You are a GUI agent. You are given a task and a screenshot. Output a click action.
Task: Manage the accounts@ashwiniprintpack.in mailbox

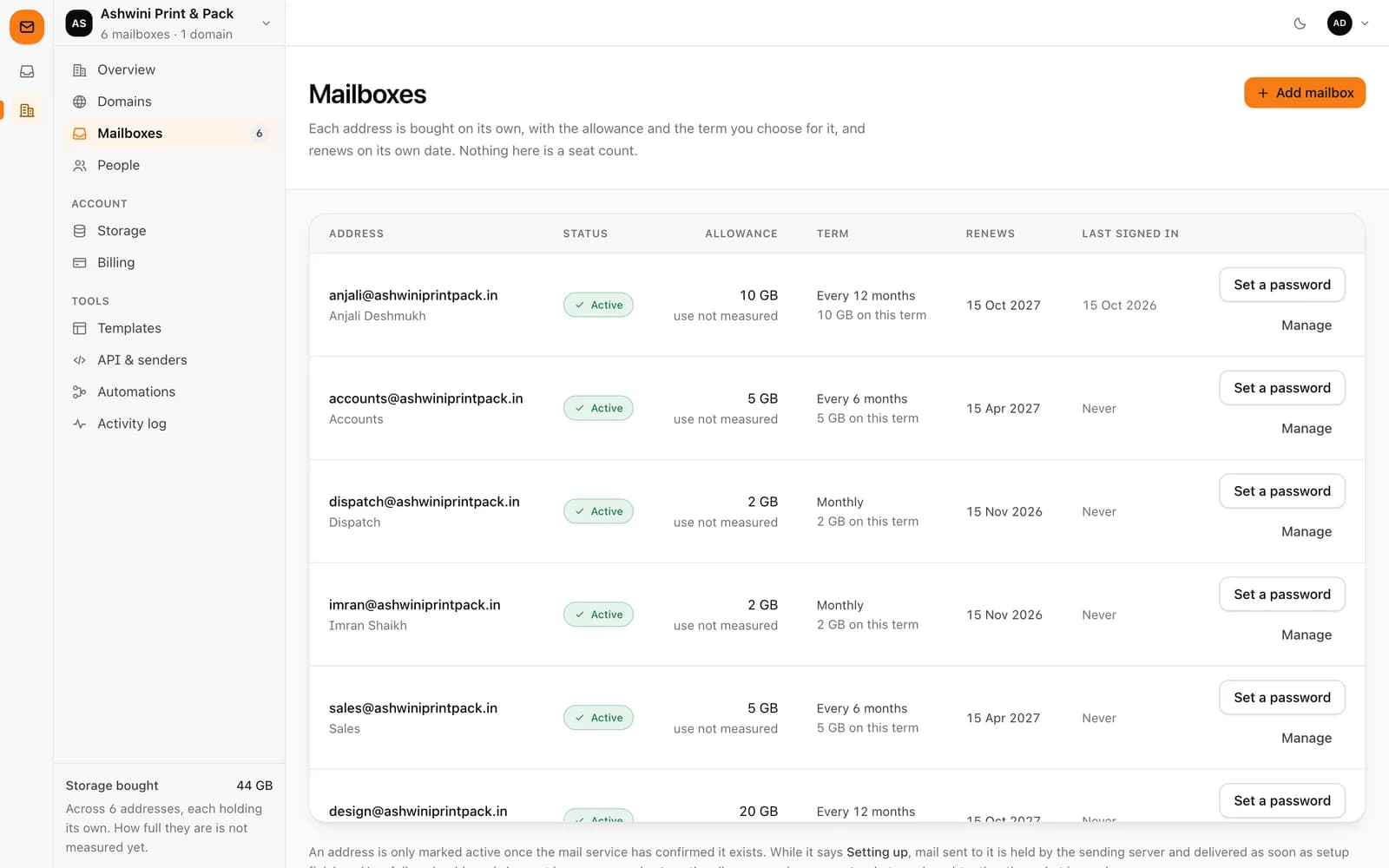pos(1307,429)
